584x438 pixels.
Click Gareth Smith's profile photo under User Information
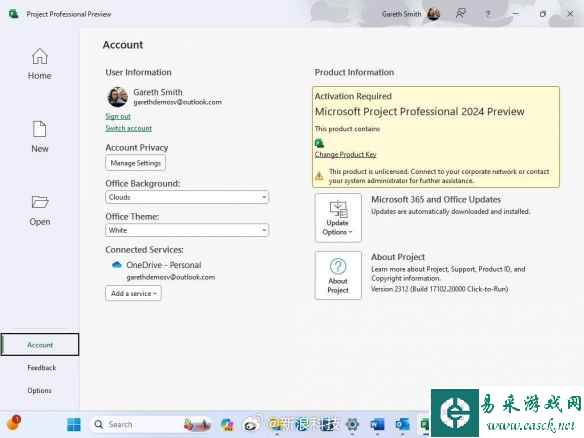[x=118, y=97]
